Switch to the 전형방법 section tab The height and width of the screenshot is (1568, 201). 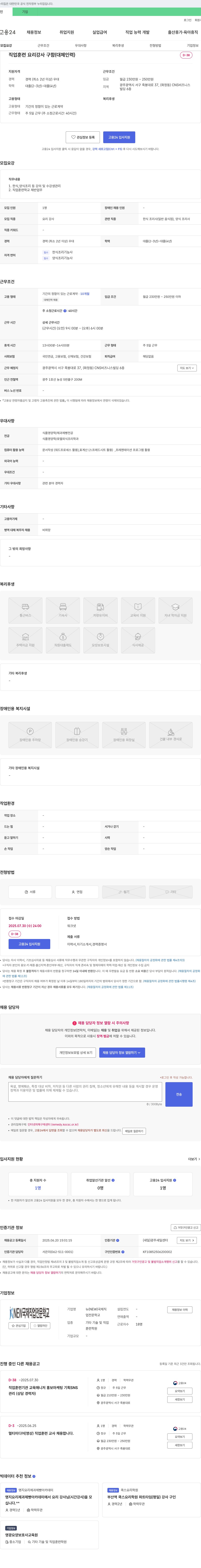[x=155, y=46]
